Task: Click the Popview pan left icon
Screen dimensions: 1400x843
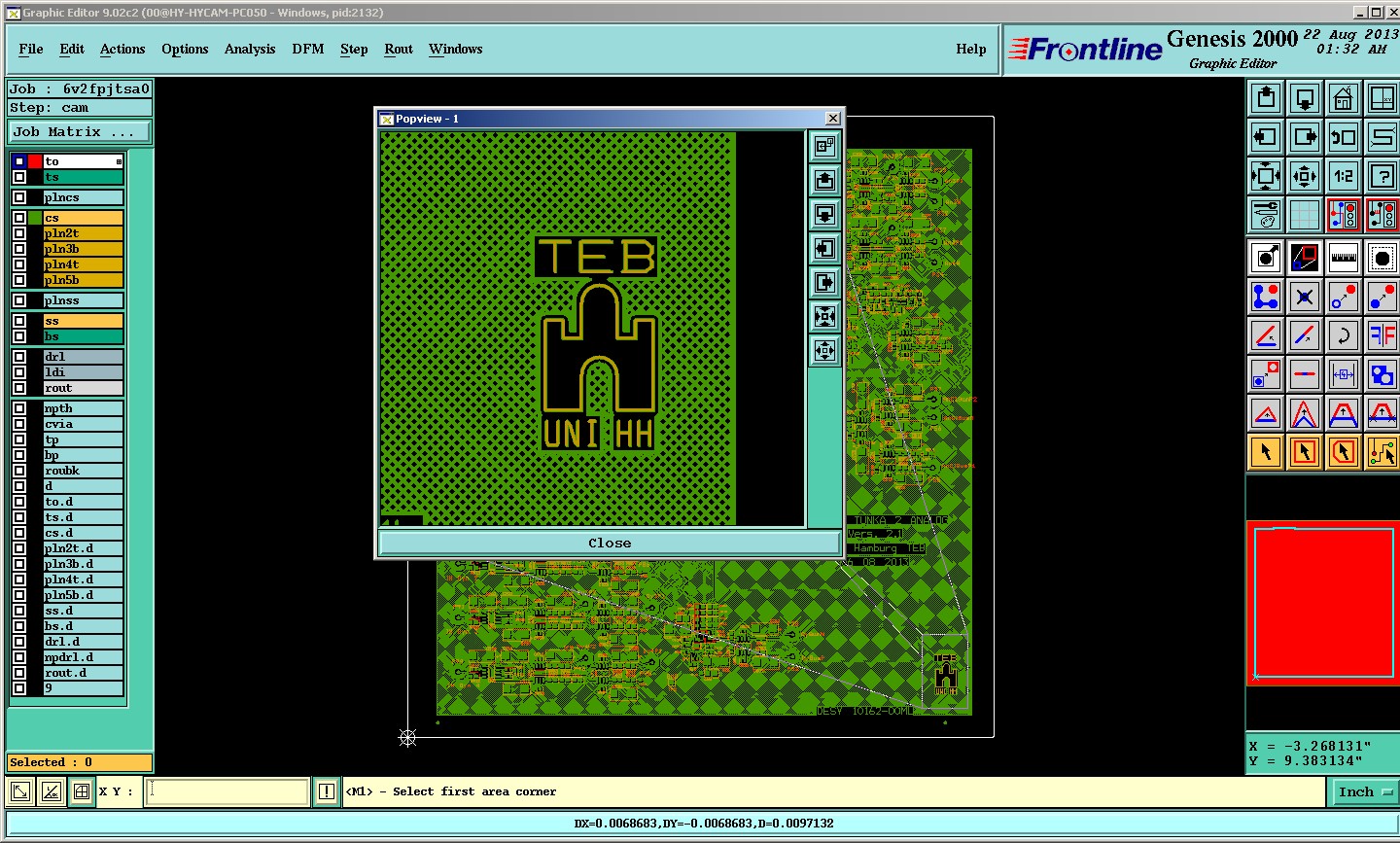Action: point(824,249)
